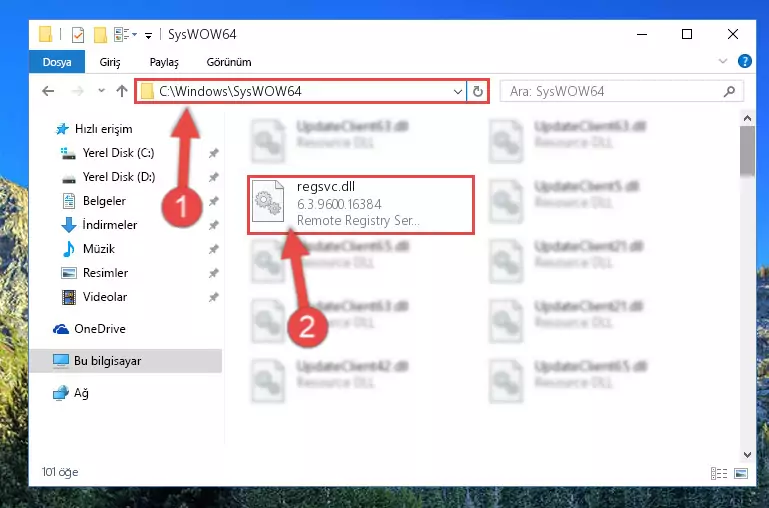Click the pin icon beside Resimler

coord(213,274)
